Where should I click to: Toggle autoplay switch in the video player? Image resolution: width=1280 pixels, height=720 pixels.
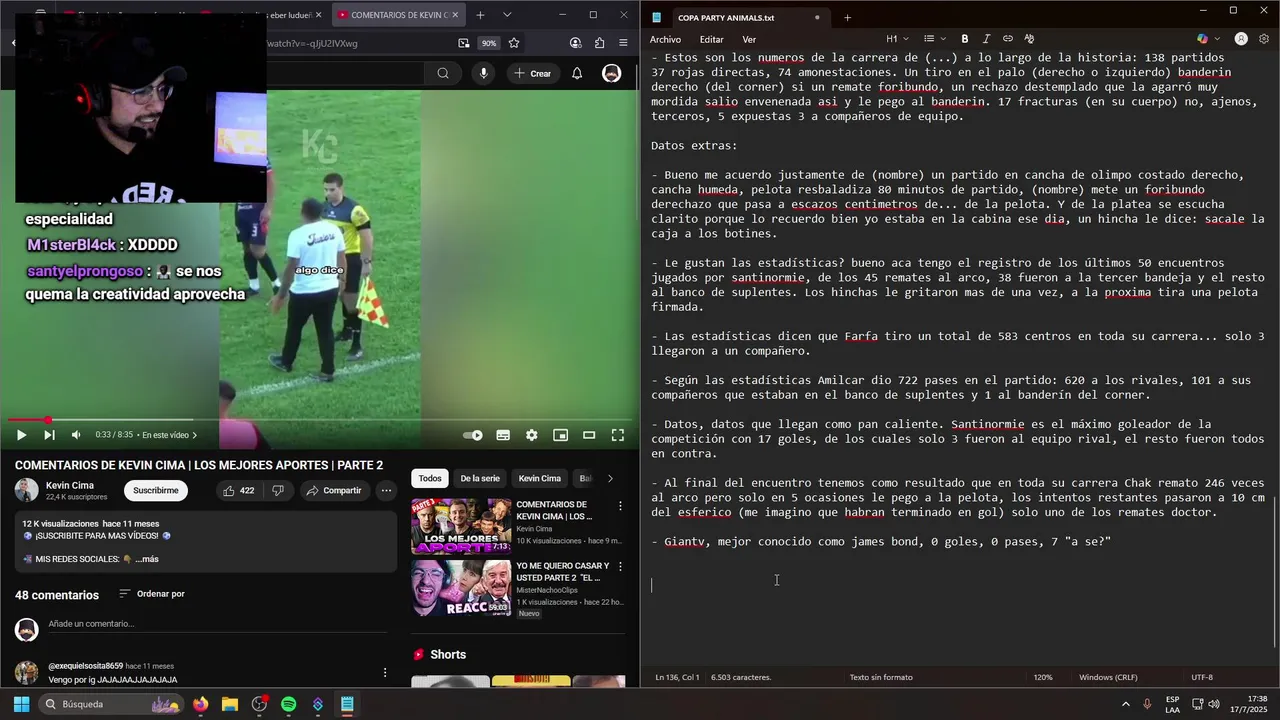tap(473, 435)
